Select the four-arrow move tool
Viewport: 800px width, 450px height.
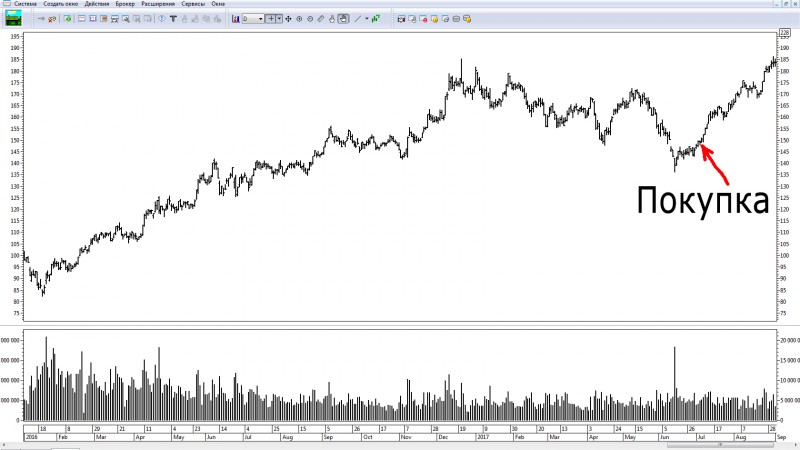[x=288, y=19]
